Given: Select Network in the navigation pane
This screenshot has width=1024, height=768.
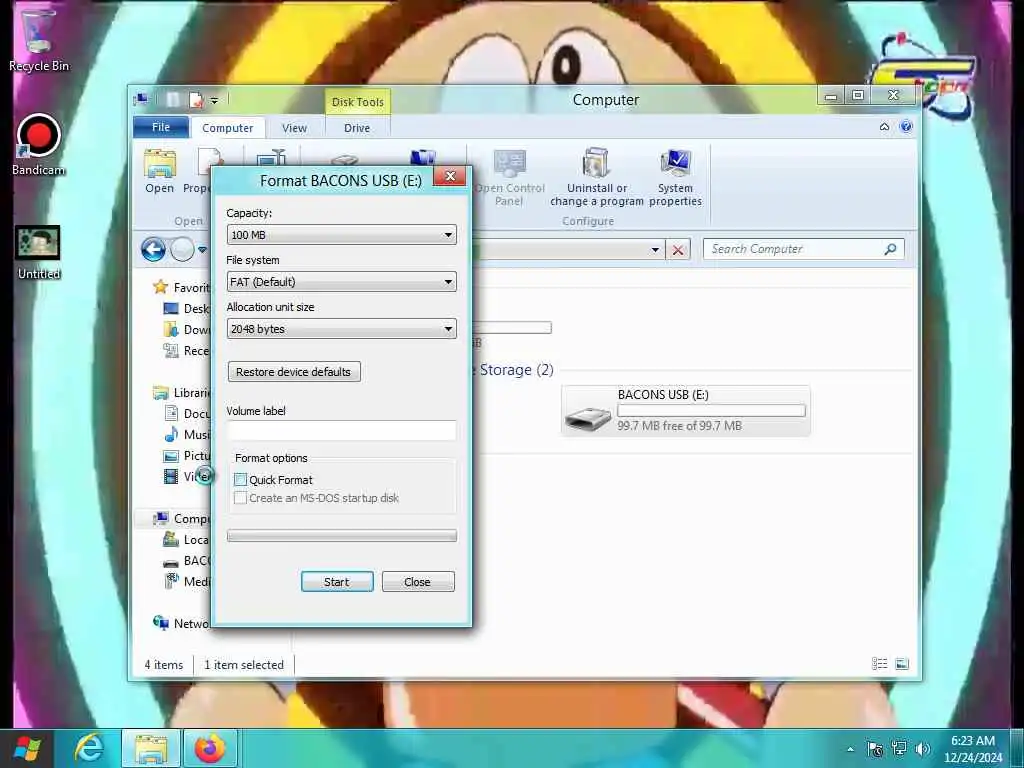Looking at the screenshot, I should 182,623.
